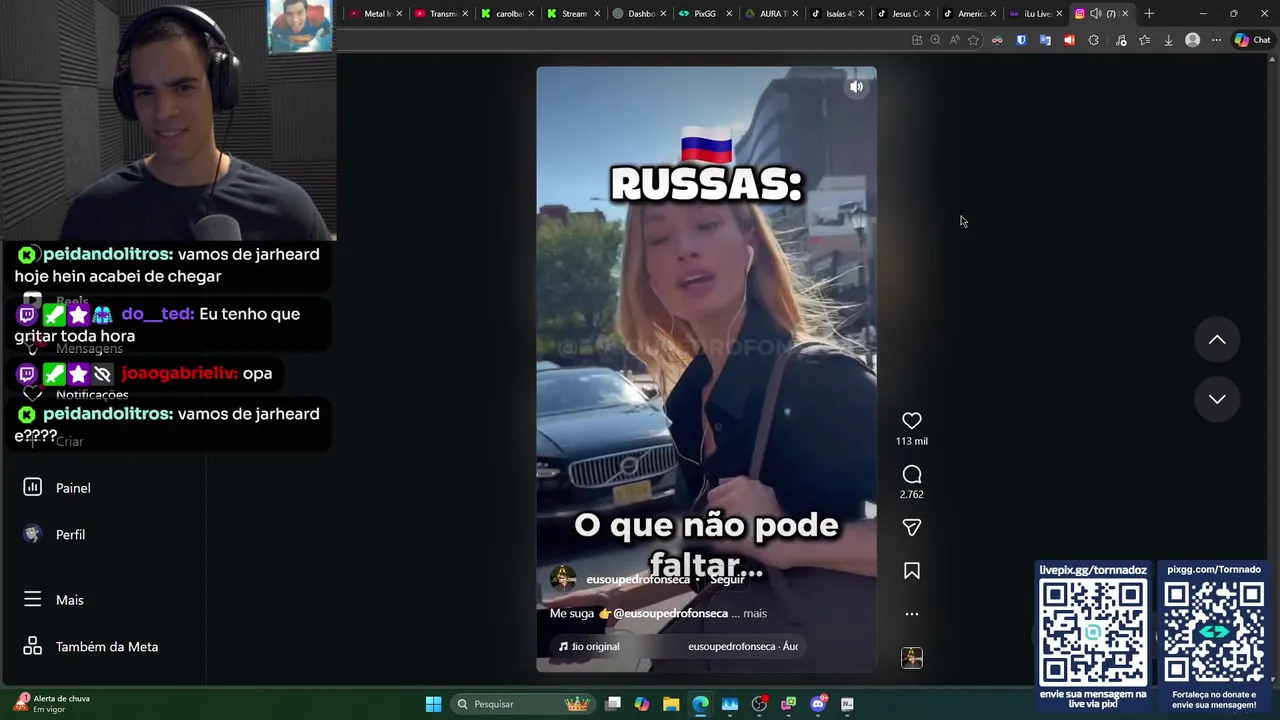Open the Alerta de chuva weather widget

(51, 704)
